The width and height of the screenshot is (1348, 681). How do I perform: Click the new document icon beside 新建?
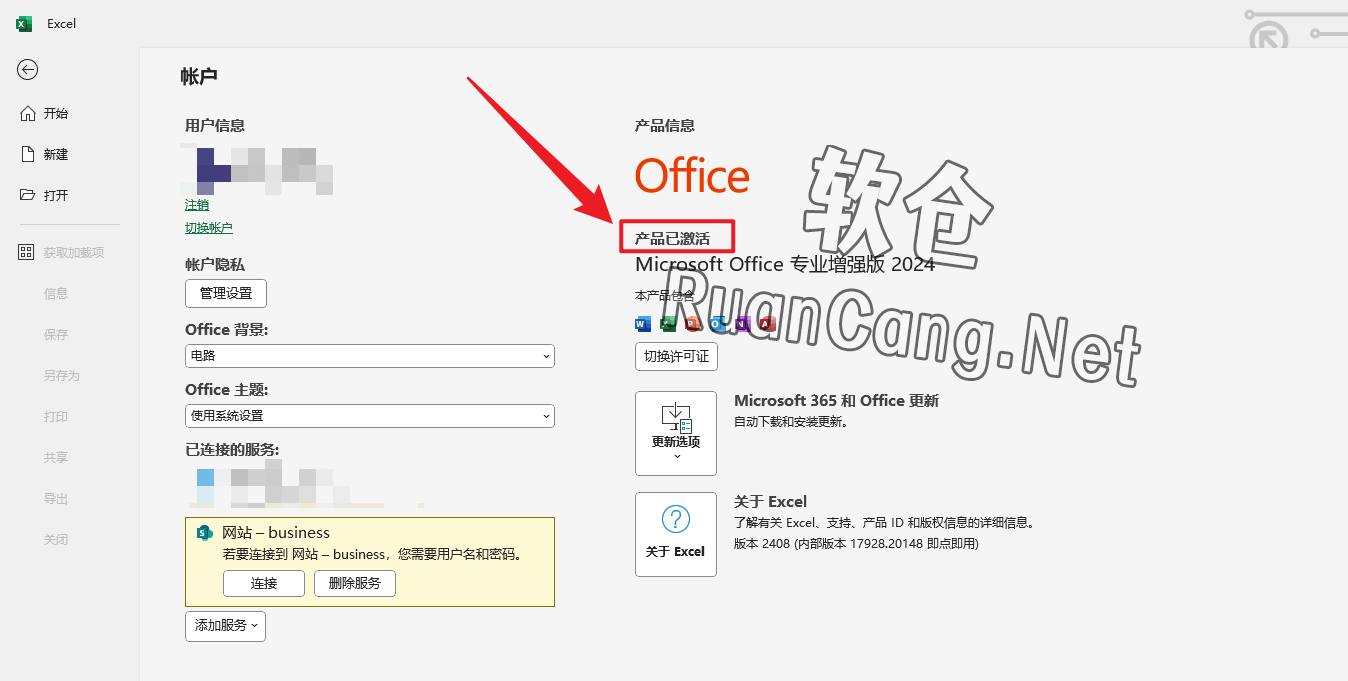click(28, 154)
